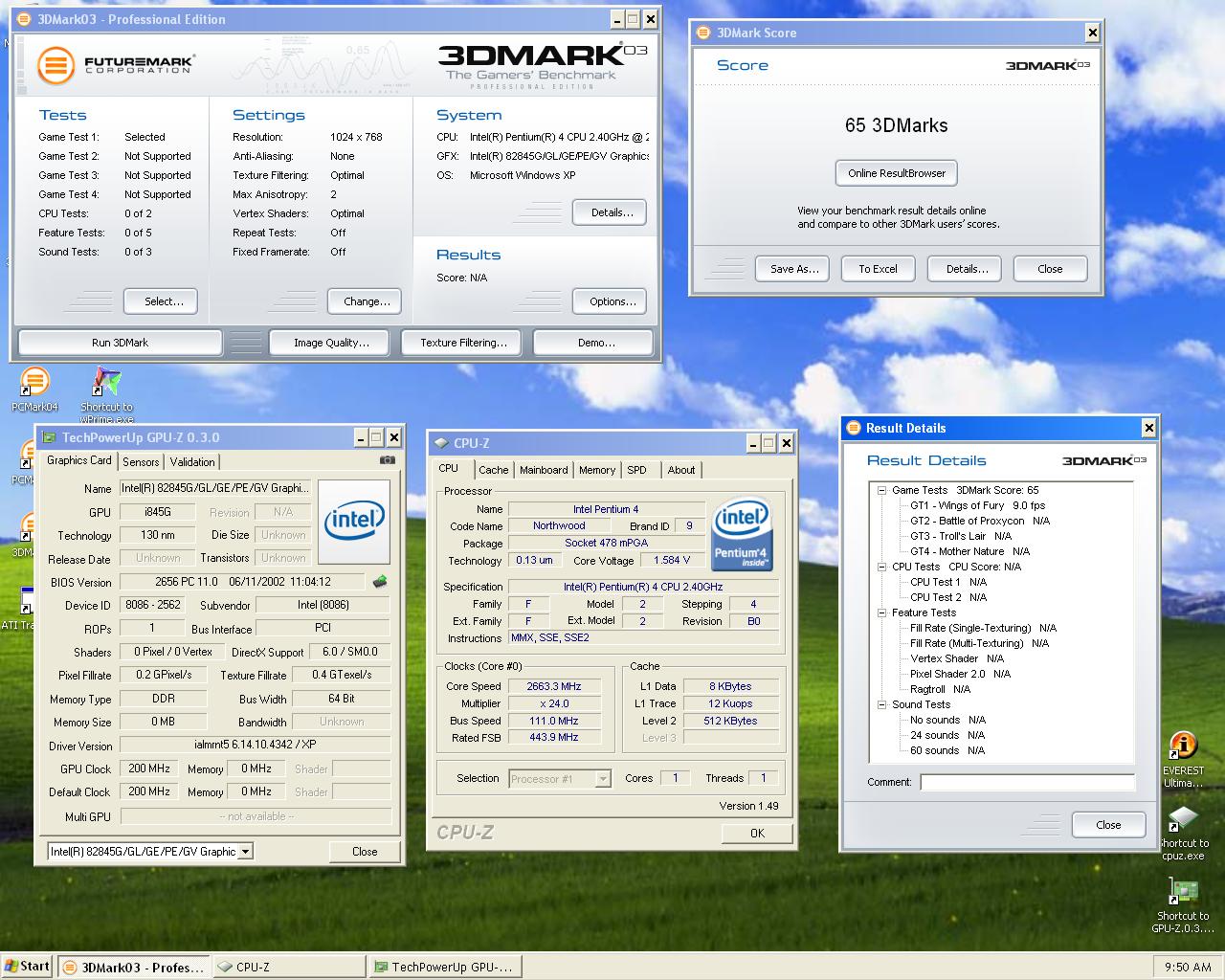Click the GPU-Z Driver Version field
The width and height of the screenshot is (1225, 980).
point(256,745)
